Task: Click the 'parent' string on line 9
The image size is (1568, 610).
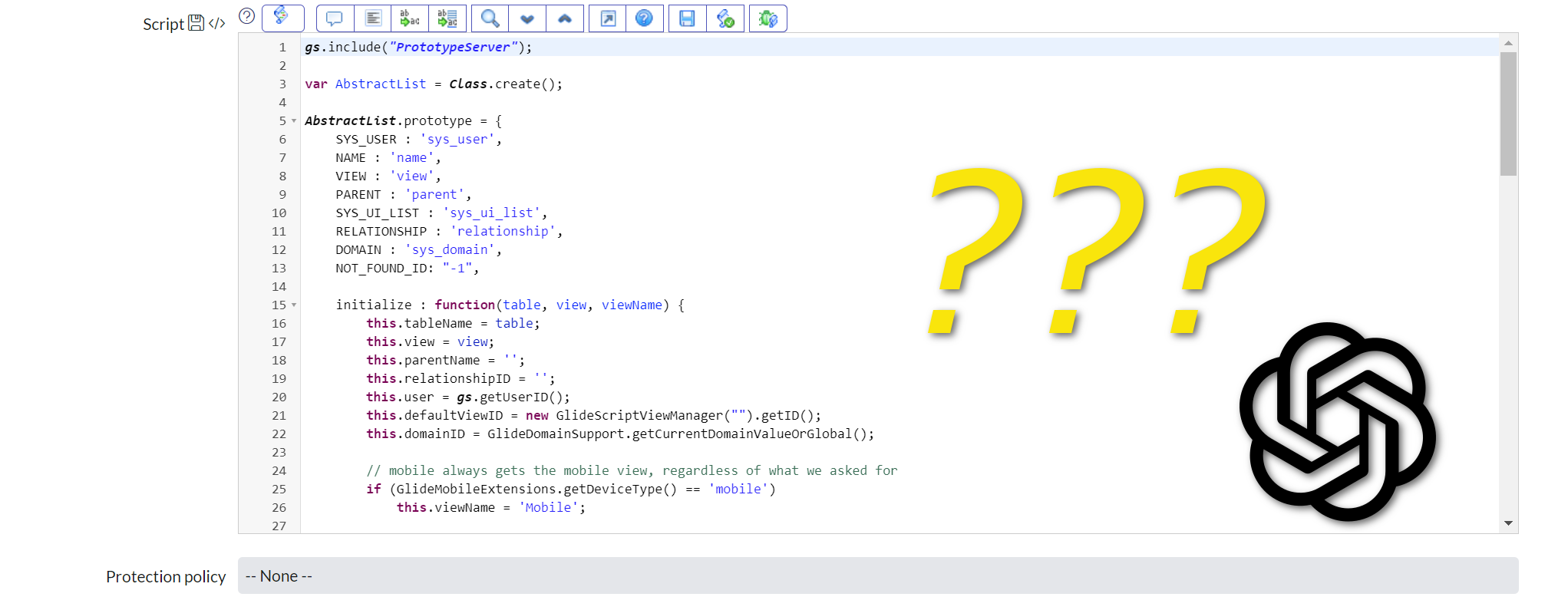Action: [435, 195]
